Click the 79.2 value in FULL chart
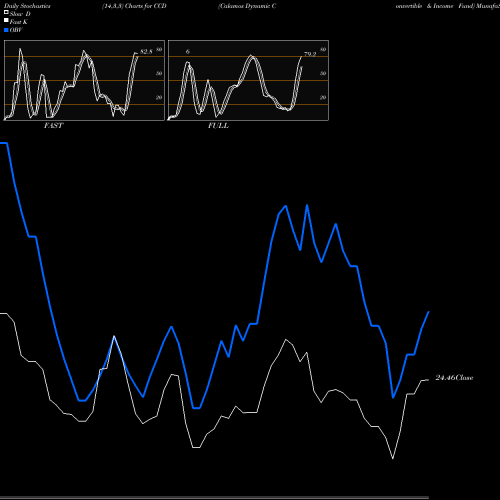 pyautogui.click(x=310, y=54)
